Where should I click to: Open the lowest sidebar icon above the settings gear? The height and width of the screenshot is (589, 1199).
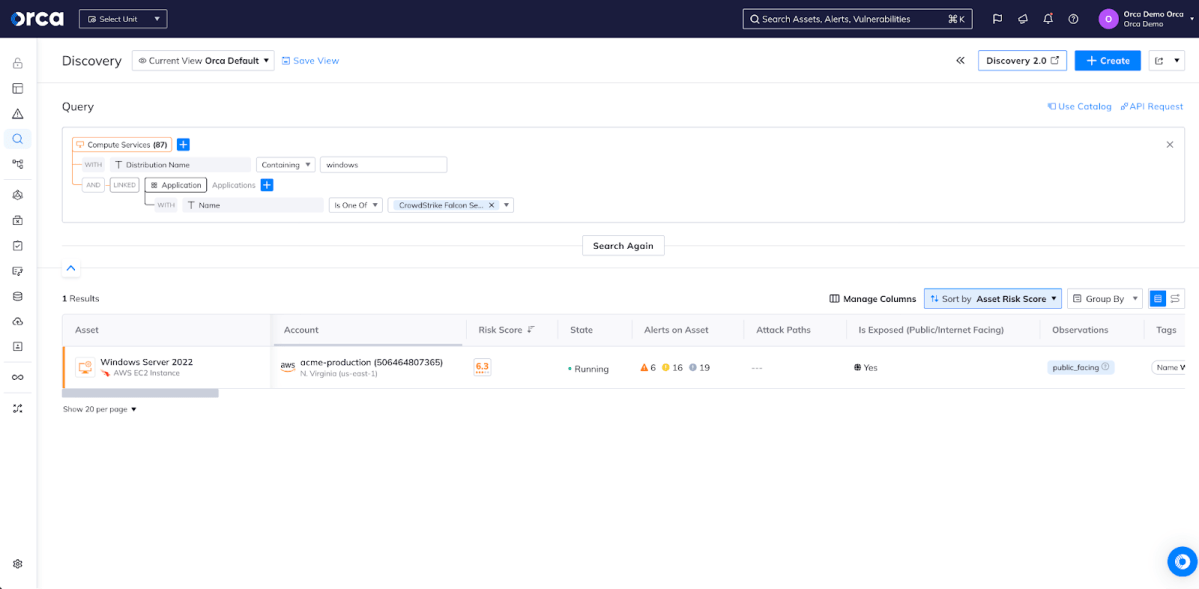(18, 408)
